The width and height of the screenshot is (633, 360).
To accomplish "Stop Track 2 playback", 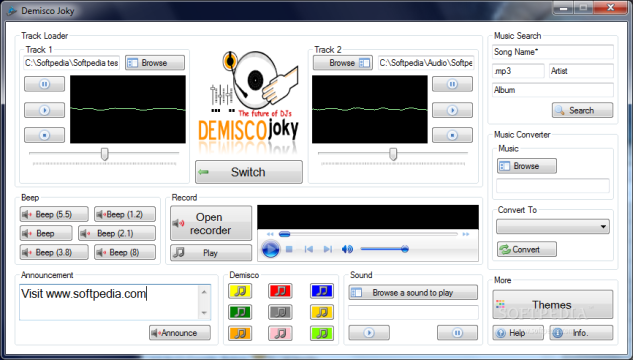I will [452, 135].
